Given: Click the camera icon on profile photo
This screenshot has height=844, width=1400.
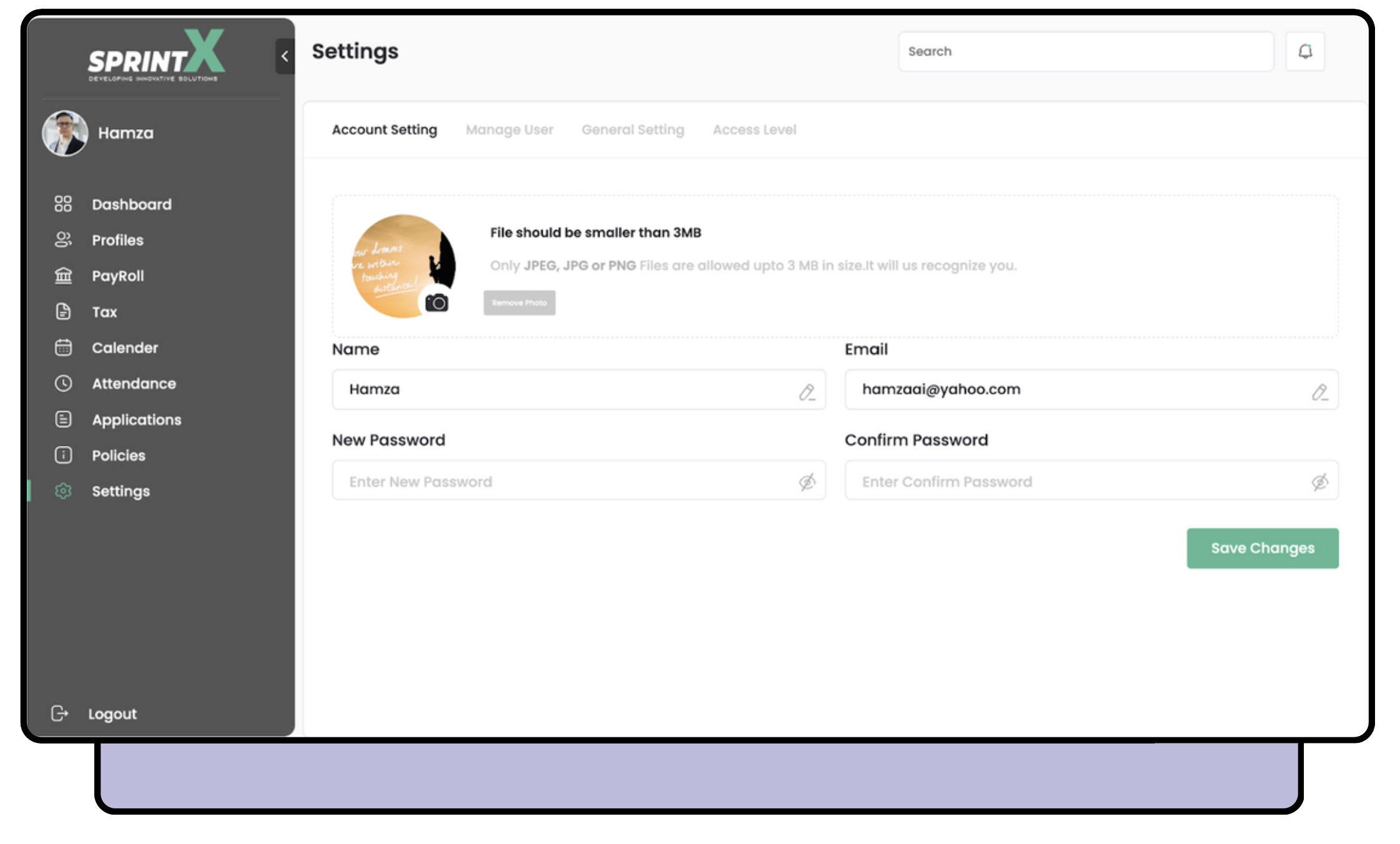Looking at the screenshot, I should 437,304.
